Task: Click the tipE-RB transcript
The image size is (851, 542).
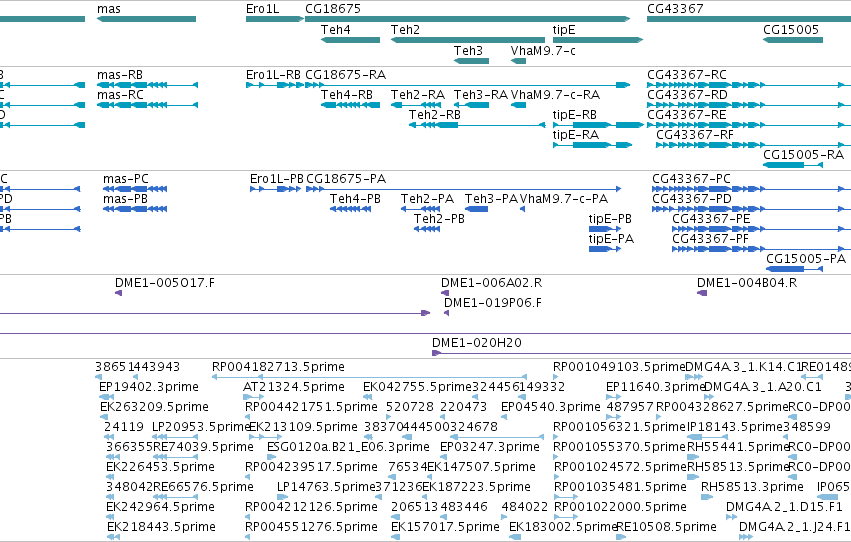Action: [x=598, y=125]
